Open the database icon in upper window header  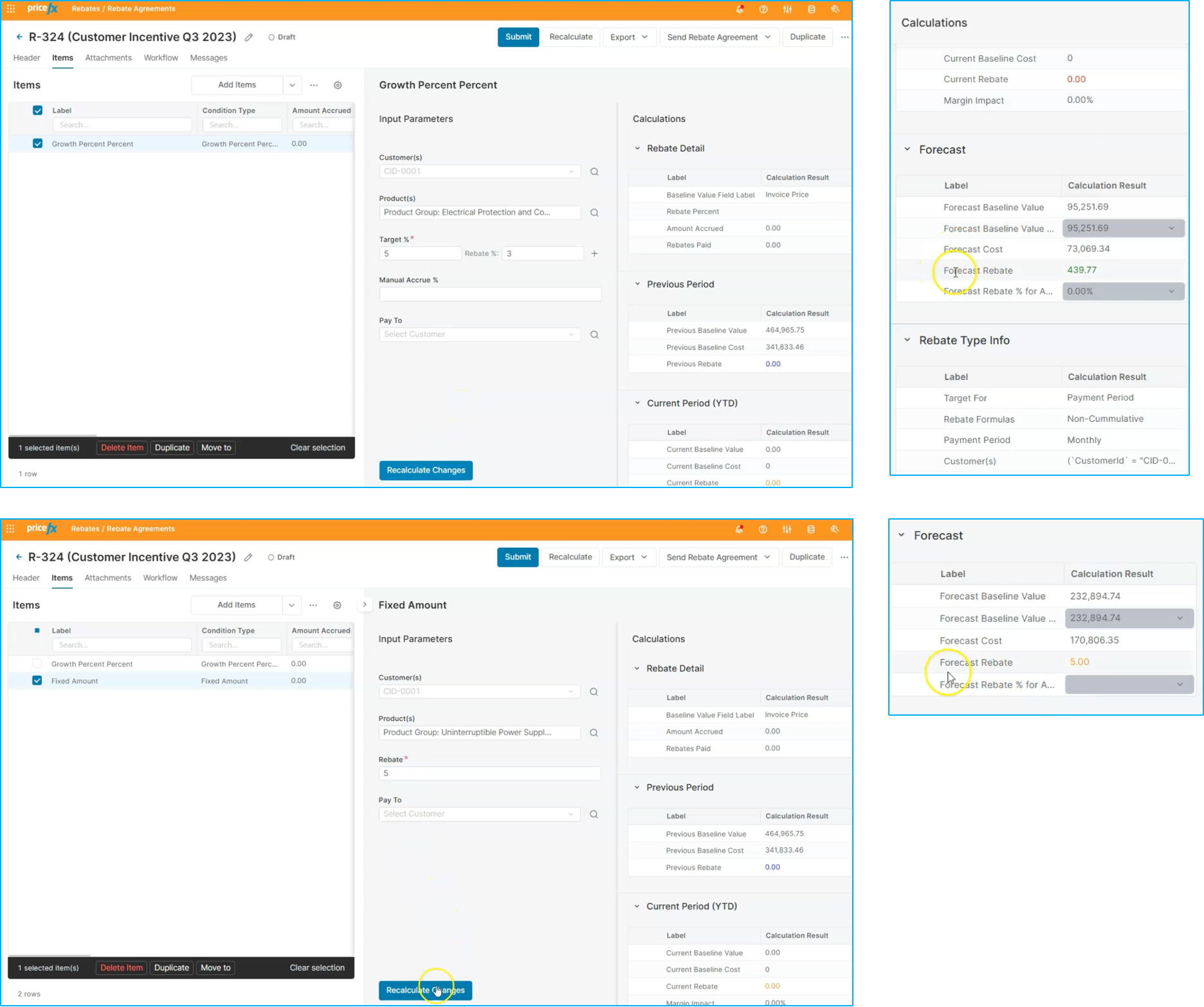click(811, 9)
